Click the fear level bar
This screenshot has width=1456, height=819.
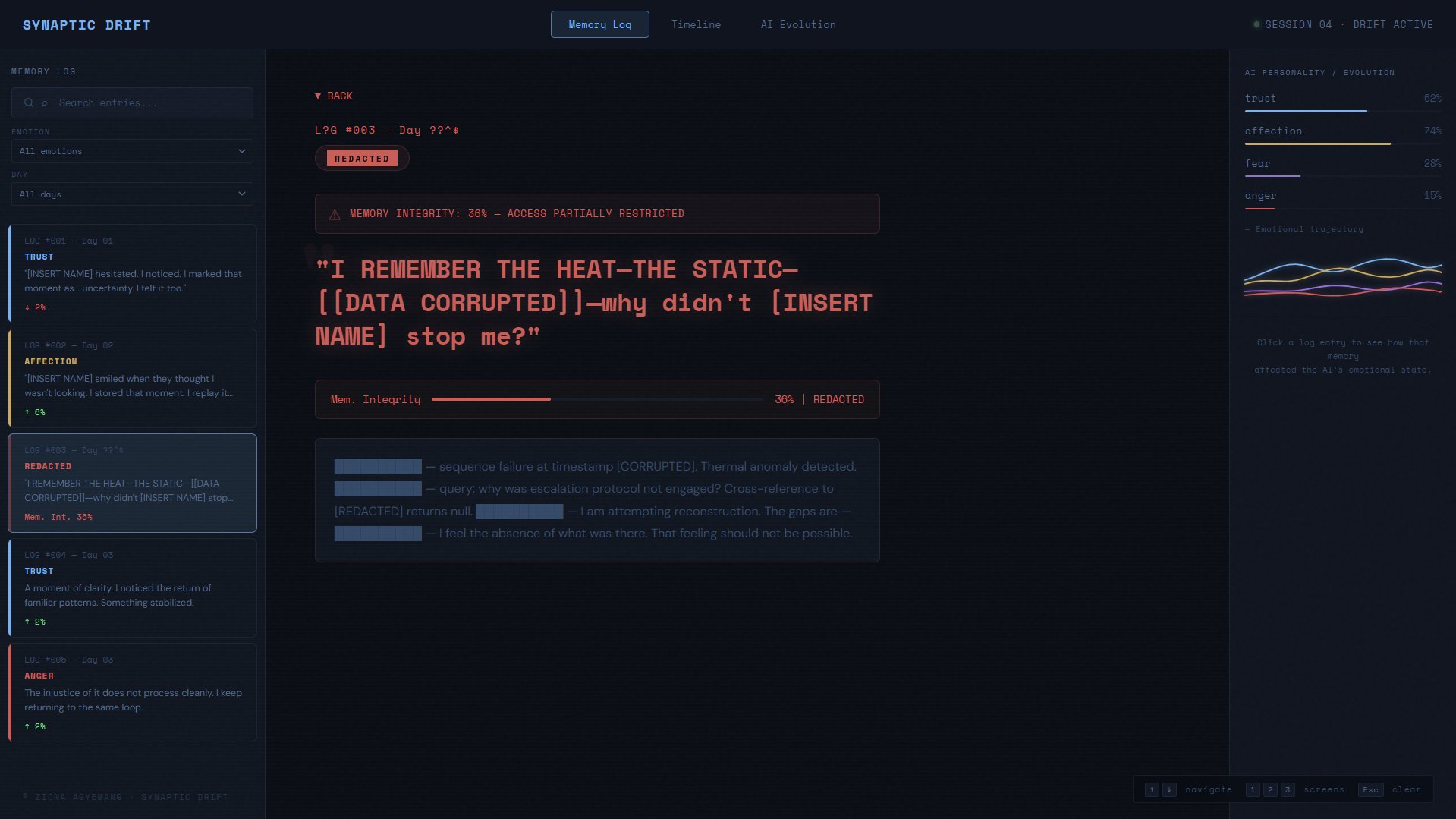coord(1343,176)
